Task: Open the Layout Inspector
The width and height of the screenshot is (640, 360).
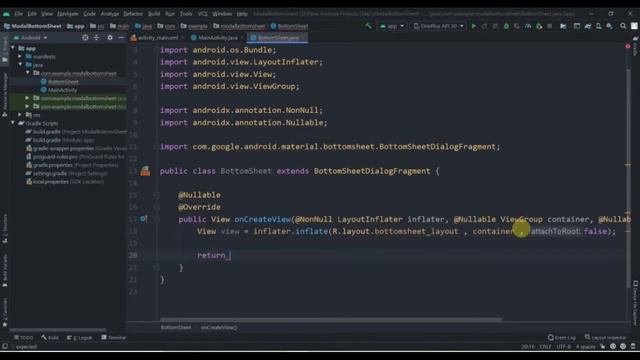Action: 605,338
